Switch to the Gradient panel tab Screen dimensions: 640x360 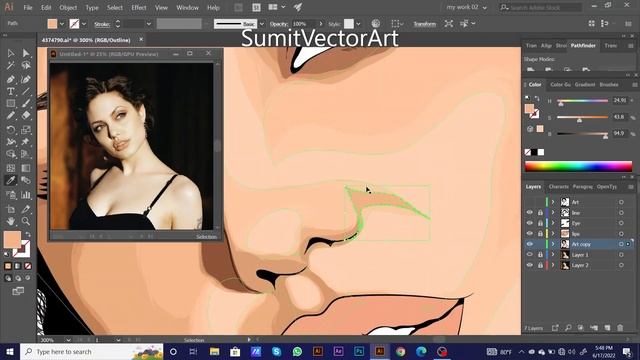click(585, 84)
